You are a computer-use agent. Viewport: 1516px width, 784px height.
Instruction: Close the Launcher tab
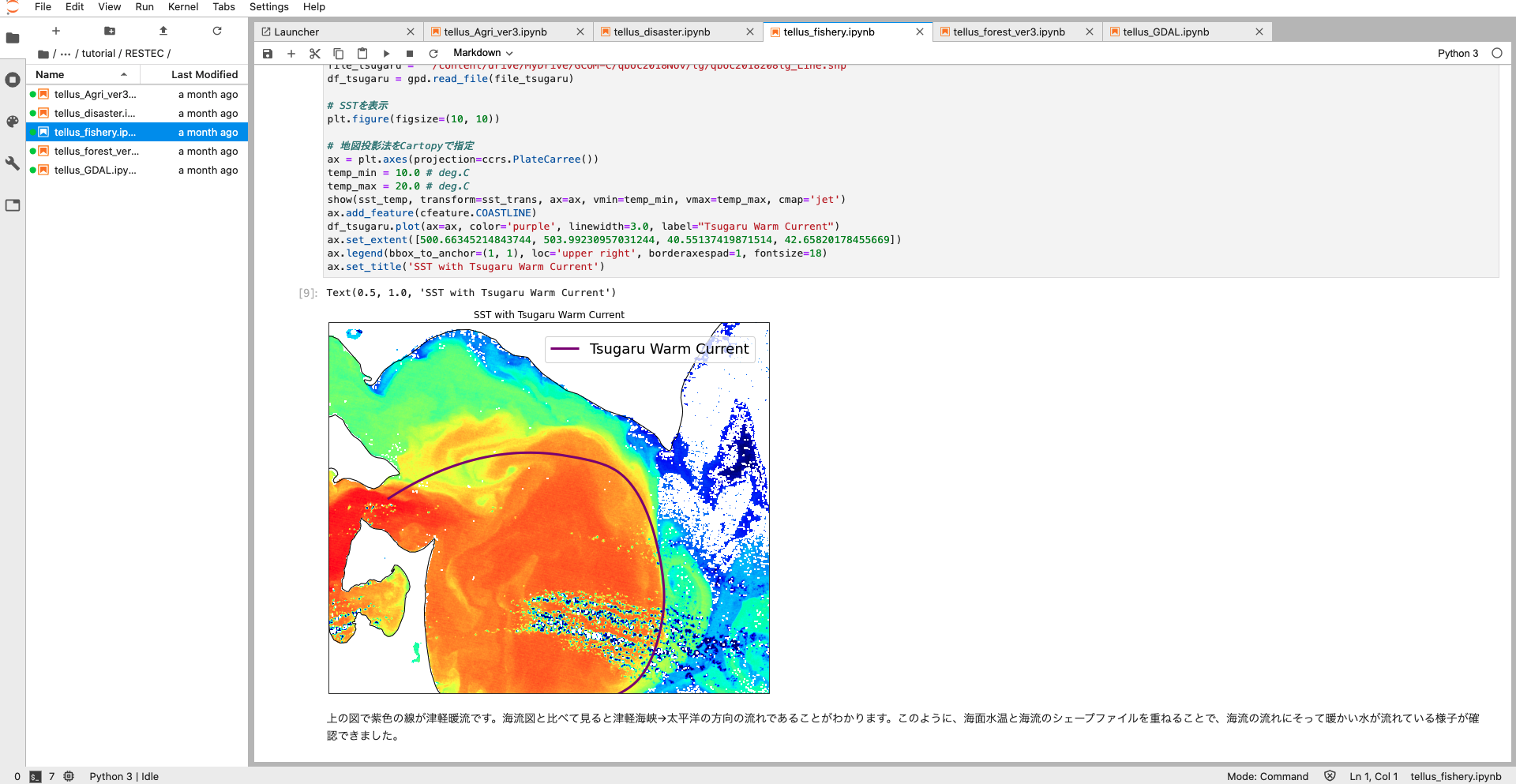[411, 32]
